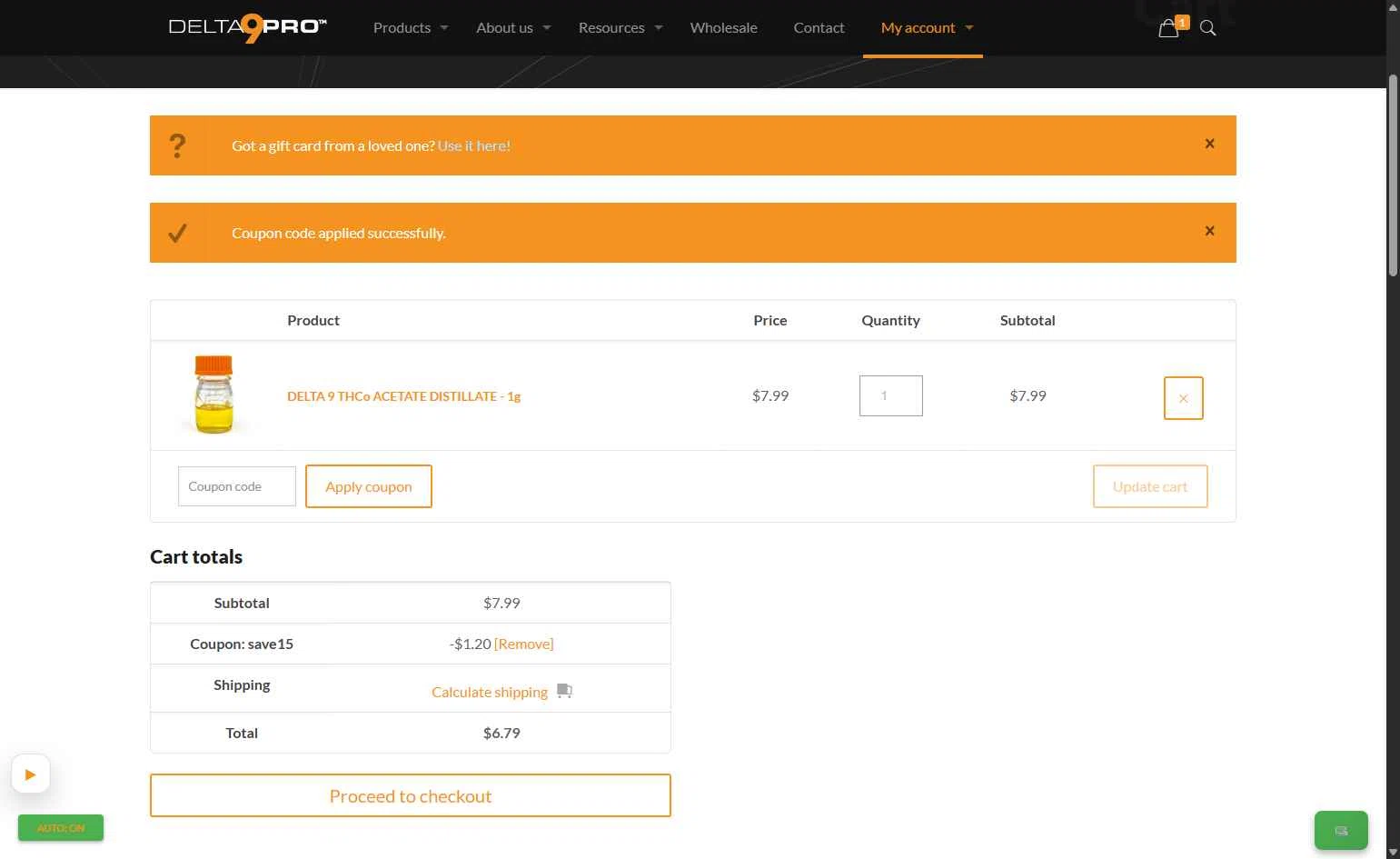The image size is (1400, 859).
Task: Proceed to checkout
Action: 411,795
